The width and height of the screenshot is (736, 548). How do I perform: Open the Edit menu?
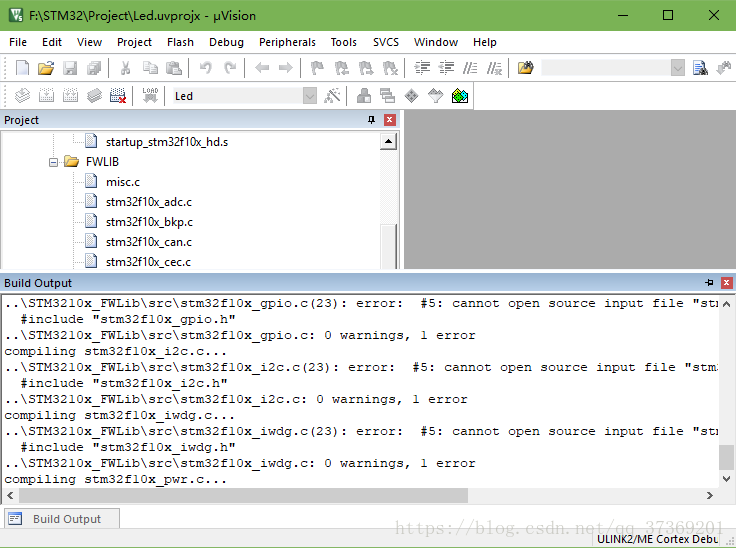(x=52, y=42)
